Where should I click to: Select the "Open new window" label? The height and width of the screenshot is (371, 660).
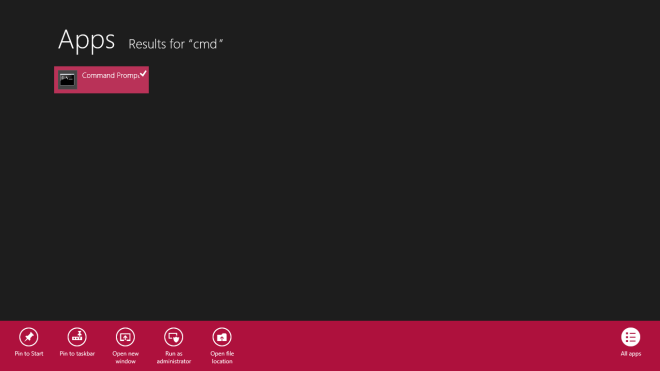pyautogui.click(x=125, y=358)
